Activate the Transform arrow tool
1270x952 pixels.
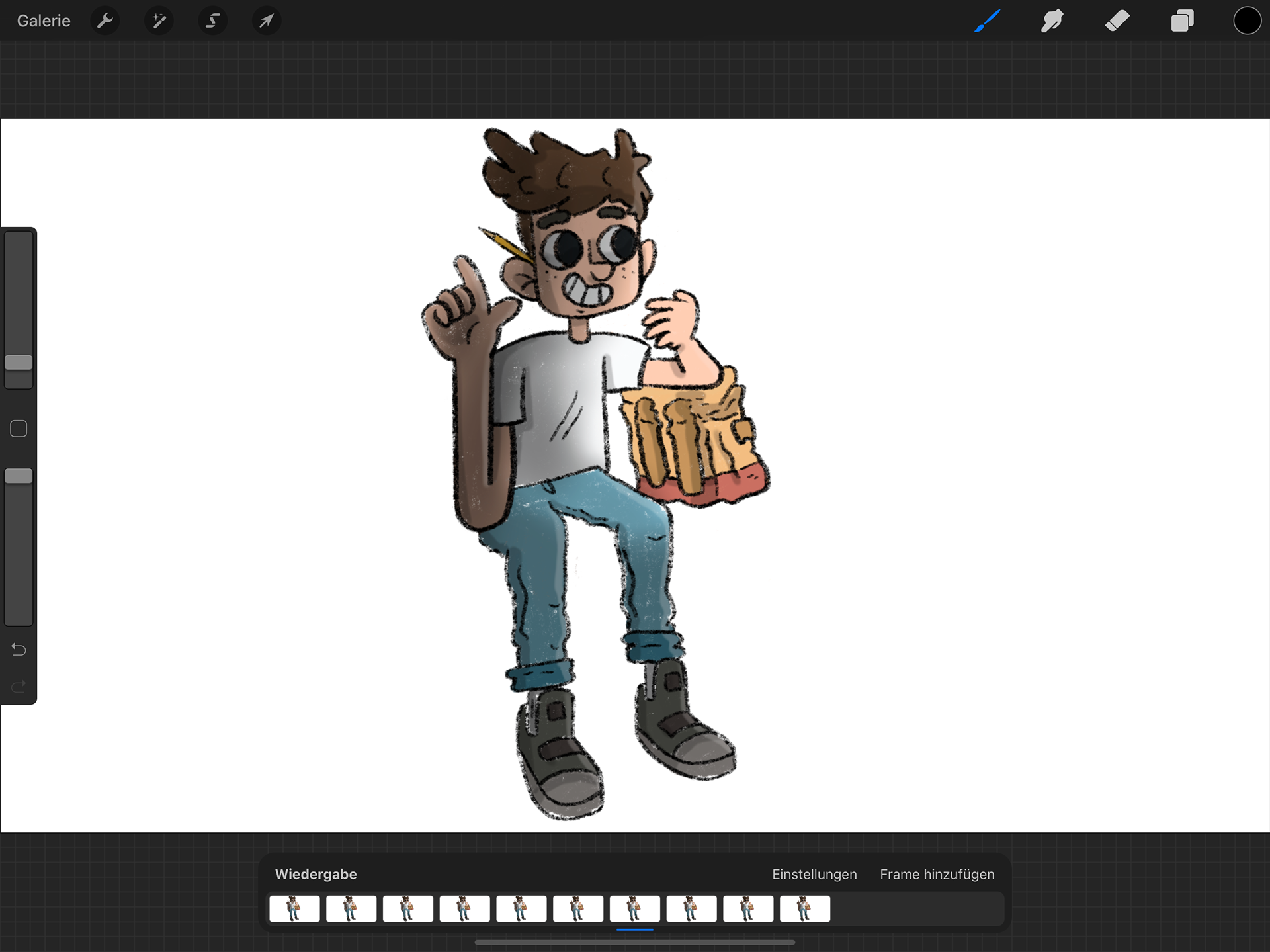[x=266, y=21]
